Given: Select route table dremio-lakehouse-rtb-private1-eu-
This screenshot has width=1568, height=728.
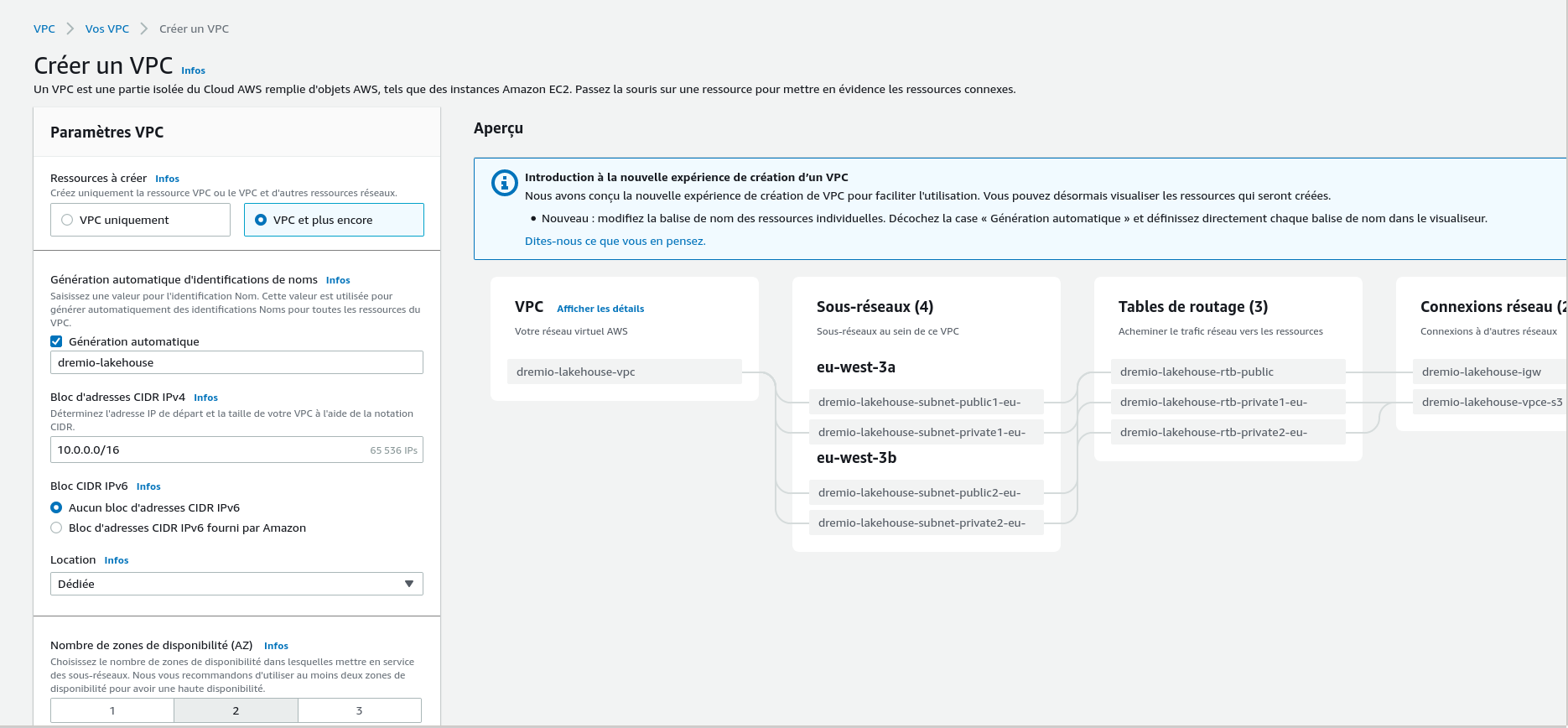Looking at the screenshot, I should pos(1228,402).
